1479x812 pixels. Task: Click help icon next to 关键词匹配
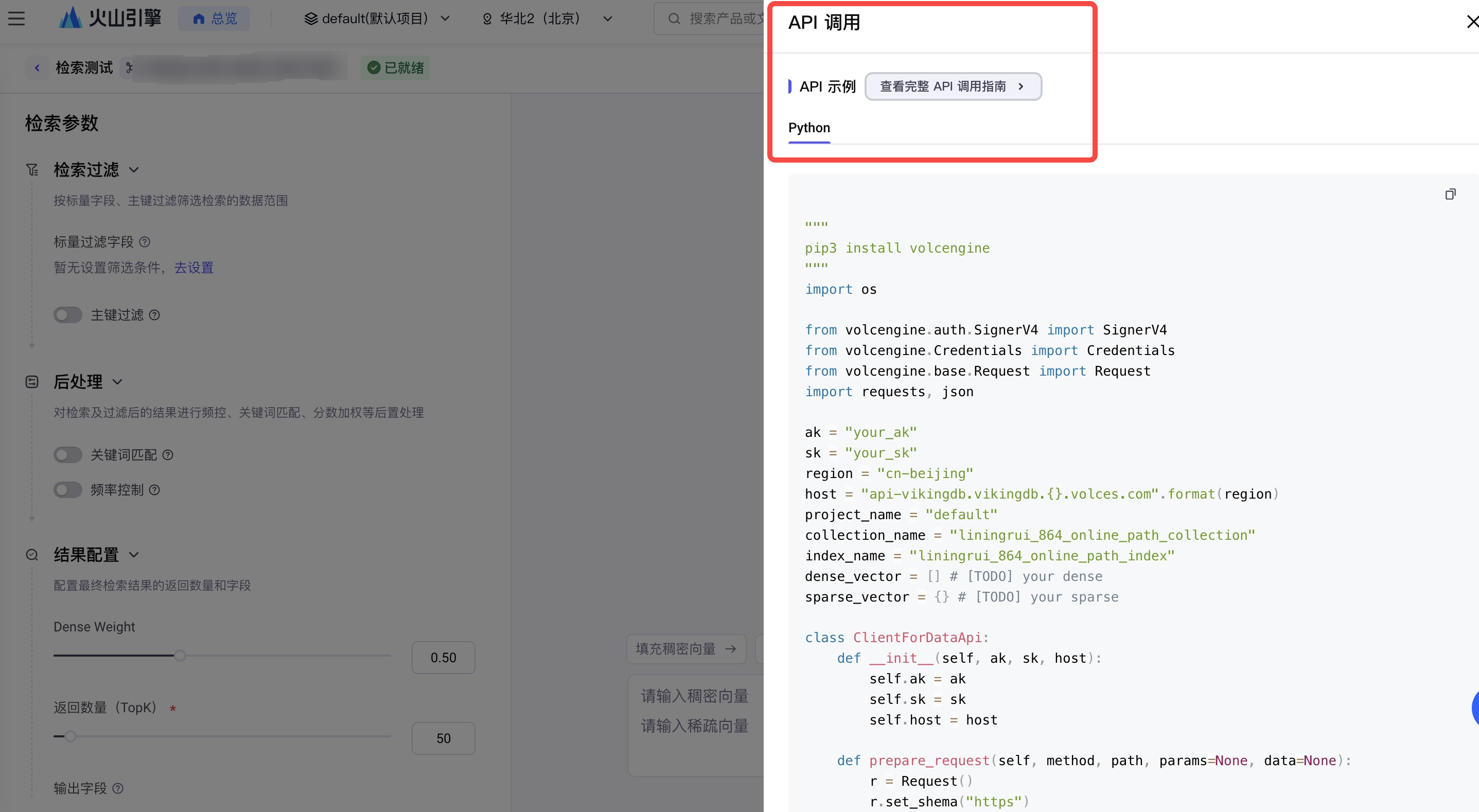click(x=168, y=455)
